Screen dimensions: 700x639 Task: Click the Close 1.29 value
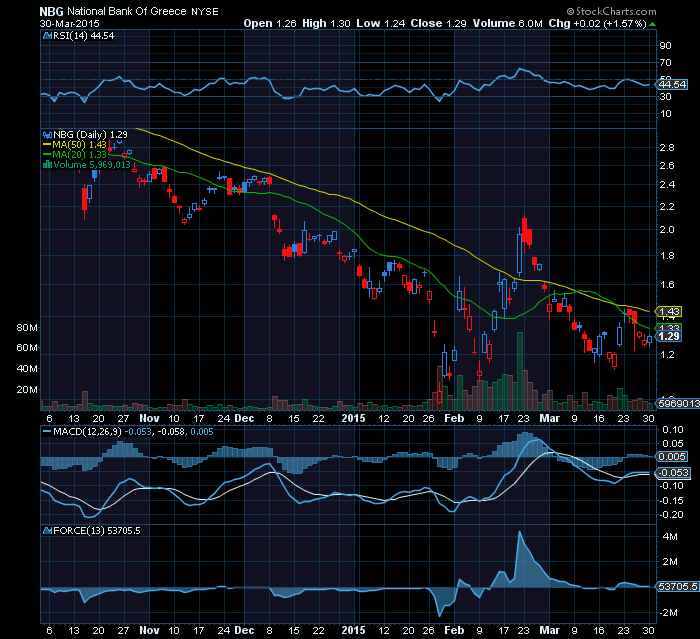[438, 23]
